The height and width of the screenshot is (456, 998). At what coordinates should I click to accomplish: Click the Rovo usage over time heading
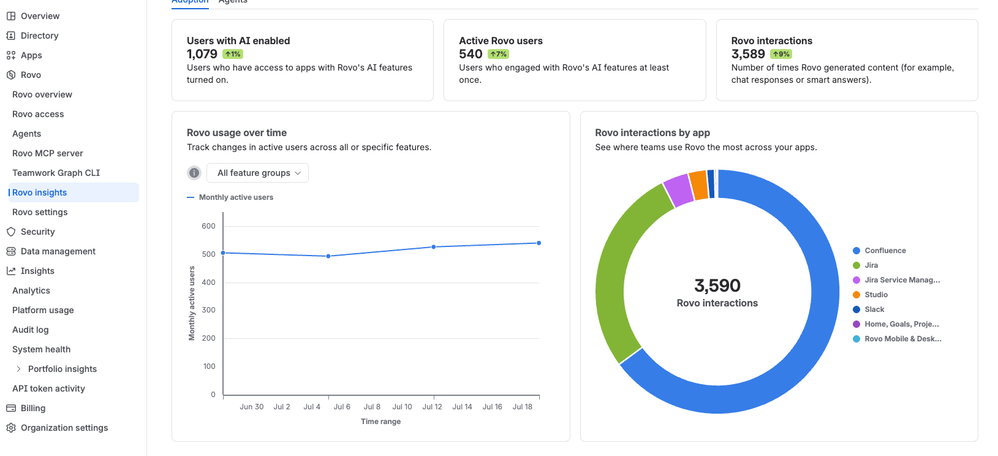[x=237, y=133]
